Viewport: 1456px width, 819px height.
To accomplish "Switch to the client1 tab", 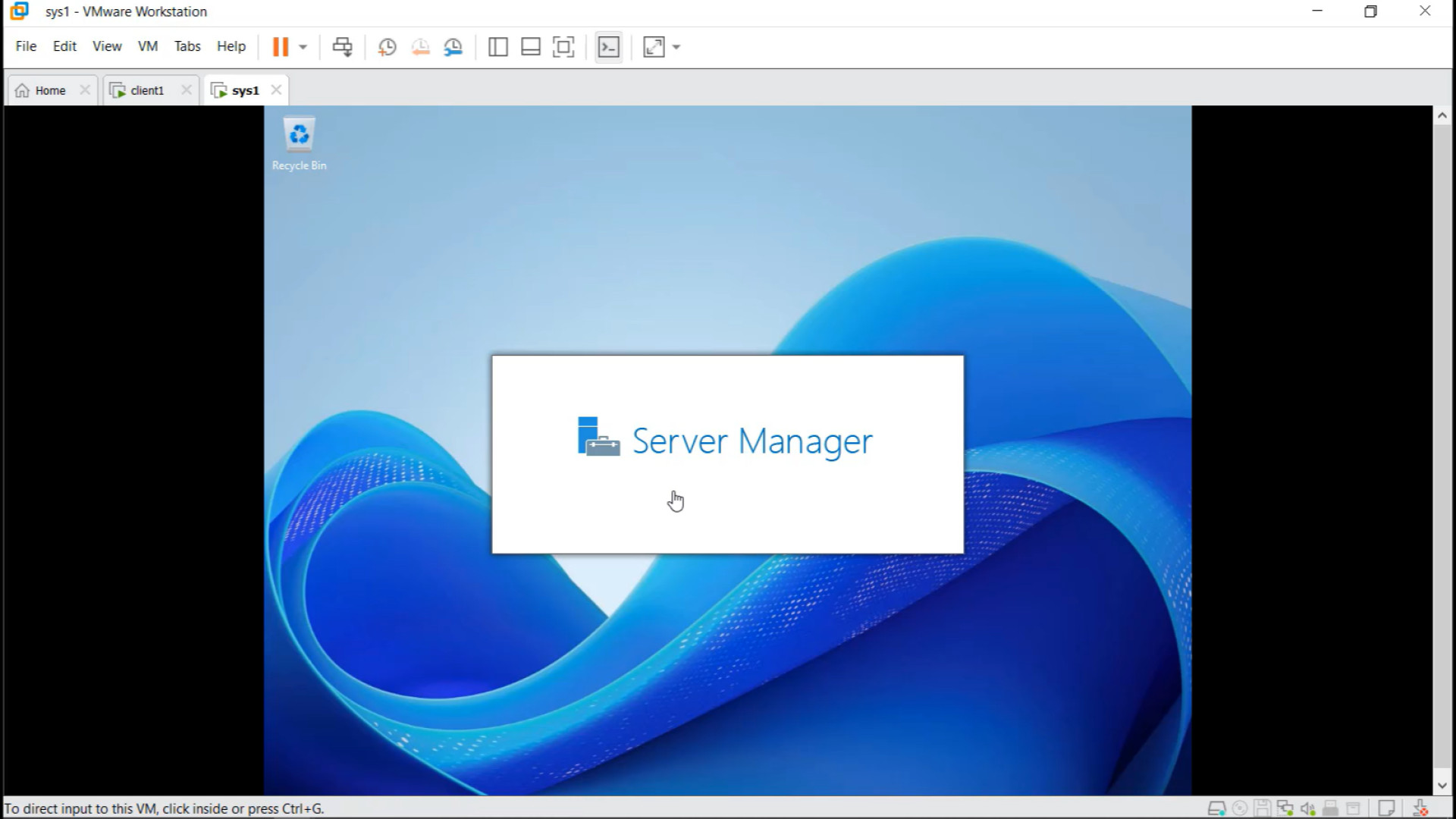I will (x=146, y=90).
